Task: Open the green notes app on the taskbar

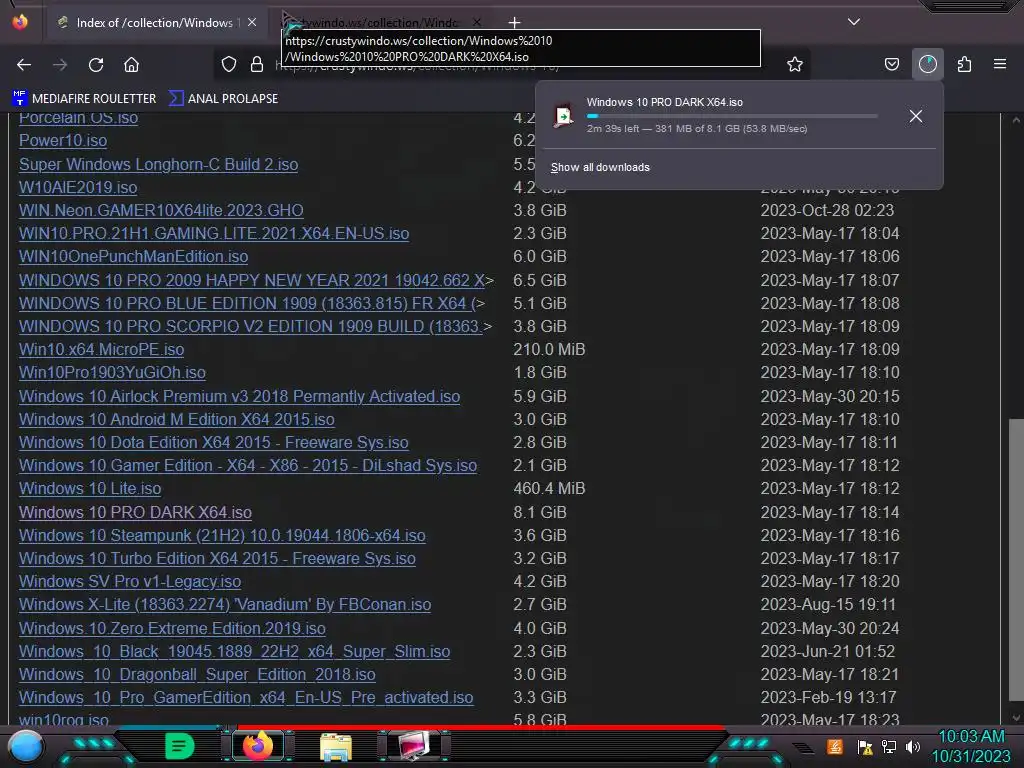Action: click(180, 746)
